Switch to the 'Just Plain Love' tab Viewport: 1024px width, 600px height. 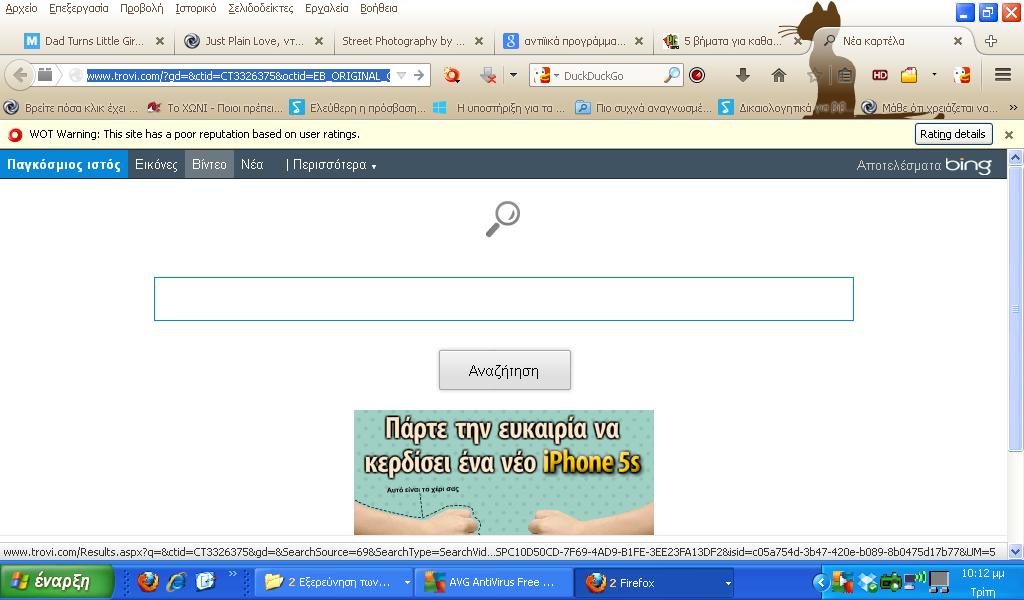click(x=253, y=40)
